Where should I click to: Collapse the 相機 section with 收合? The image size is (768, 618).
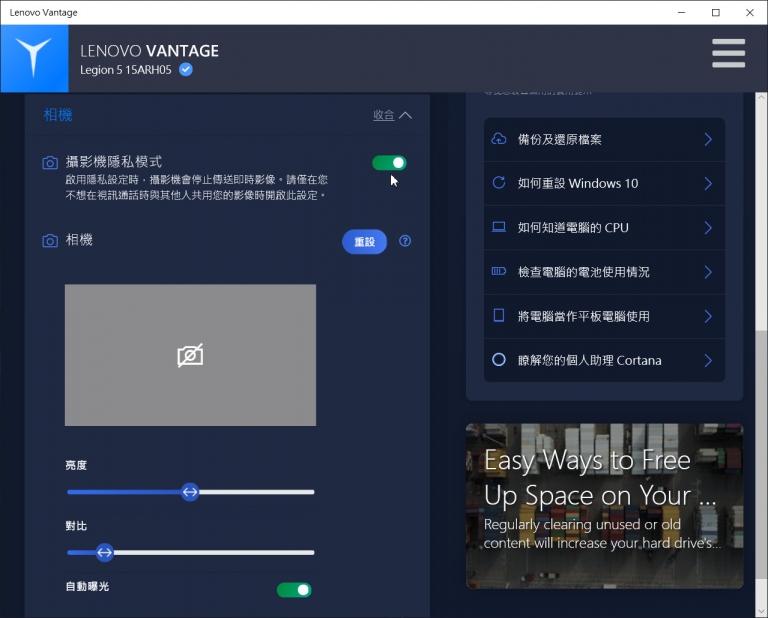tap(384, 115)
